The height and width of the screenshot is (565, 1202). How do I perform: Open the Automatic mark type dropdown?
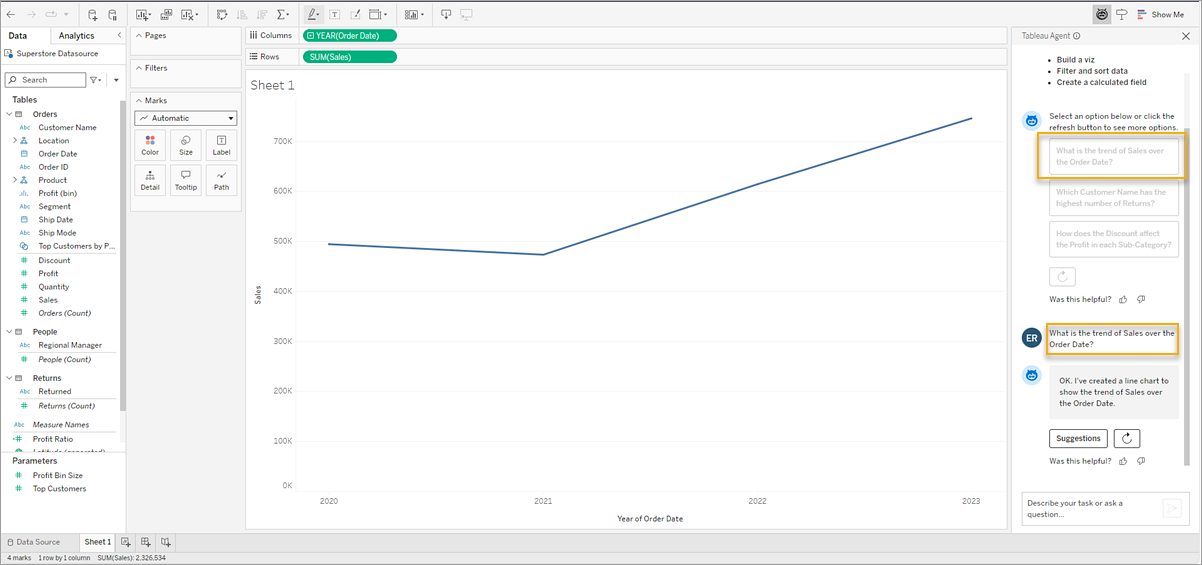(x=186, y=118)
